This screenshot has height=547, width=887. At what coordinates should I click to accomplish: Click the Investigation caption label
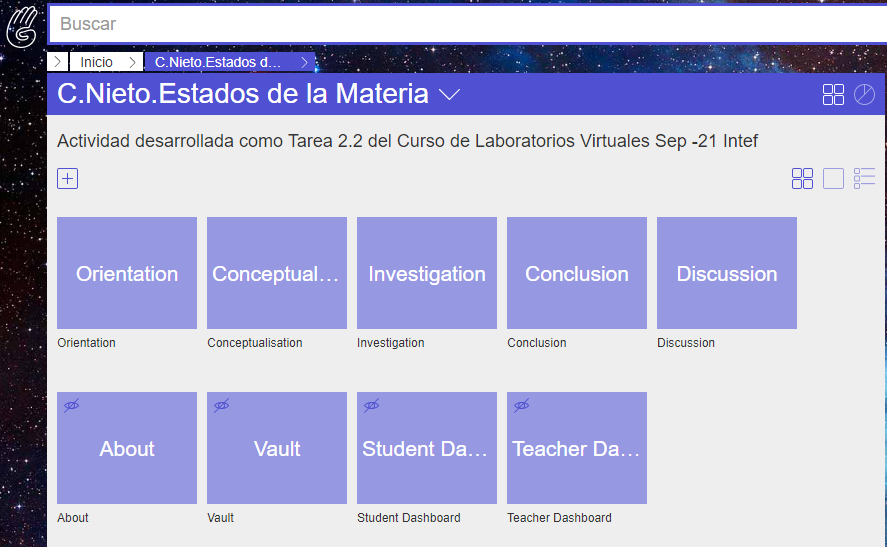click(390, 343)
